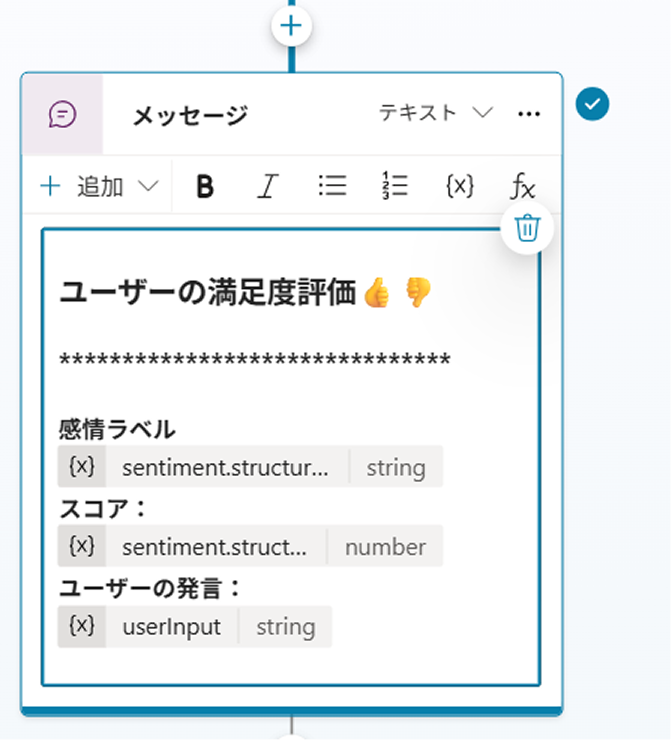Click the メッセージ node title

pos(190,116)
